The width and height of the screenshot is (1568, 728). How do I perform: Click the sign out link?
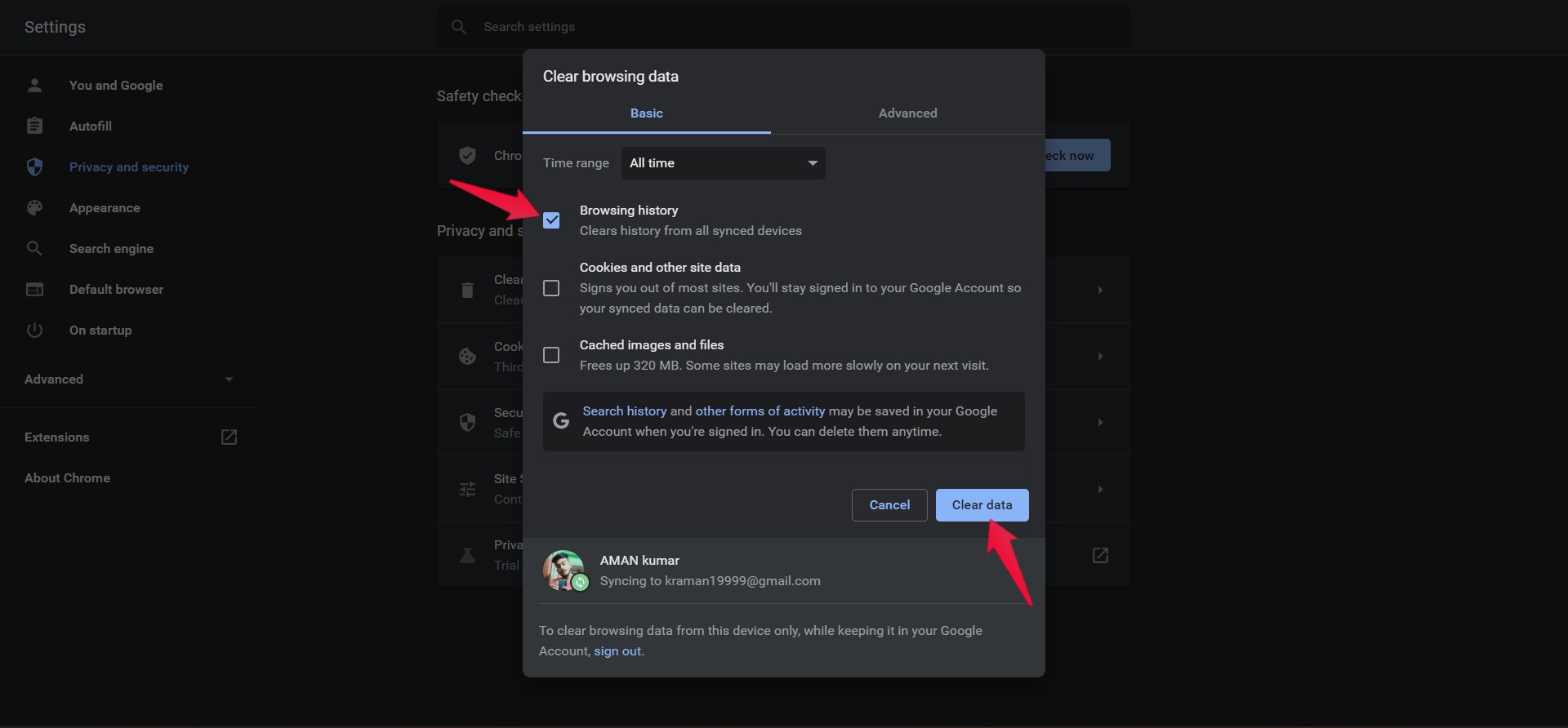coord(617,651)
